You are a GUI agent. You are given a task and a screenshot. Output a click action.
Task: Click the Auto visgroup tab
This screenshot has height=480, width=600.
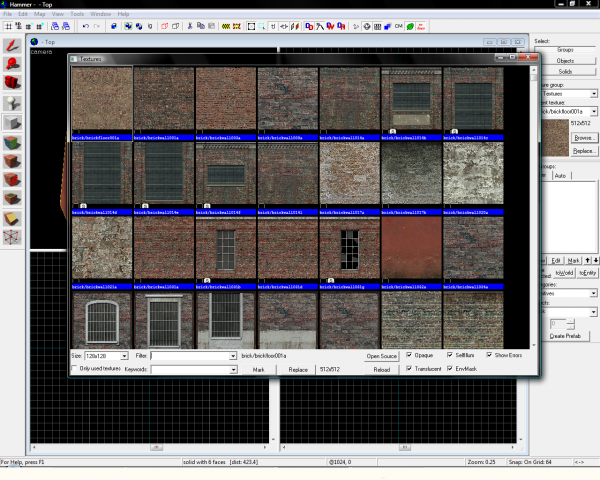(x=561, y=176)
